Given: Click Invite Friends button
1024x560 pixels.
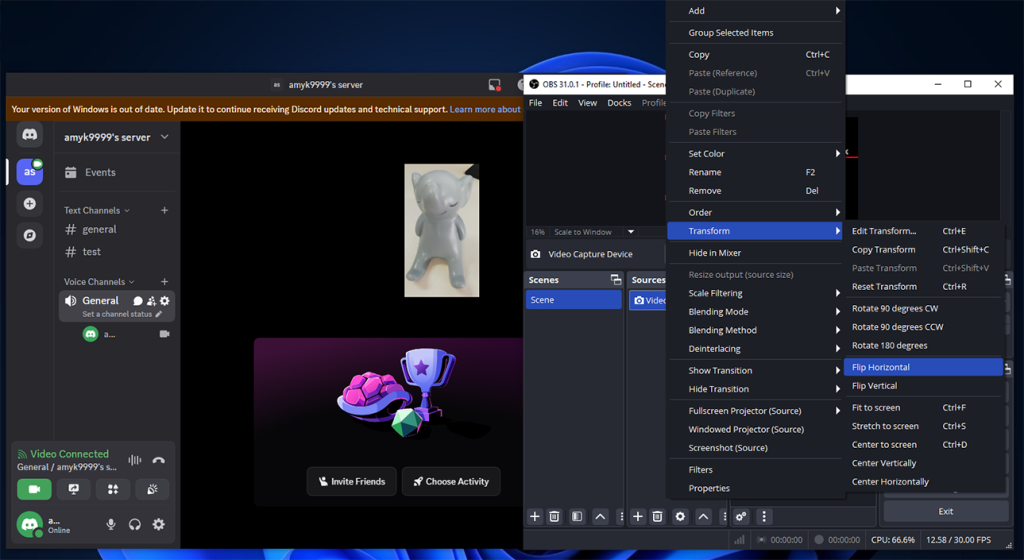Looking at the screenshot, I should tap(351, 482).
